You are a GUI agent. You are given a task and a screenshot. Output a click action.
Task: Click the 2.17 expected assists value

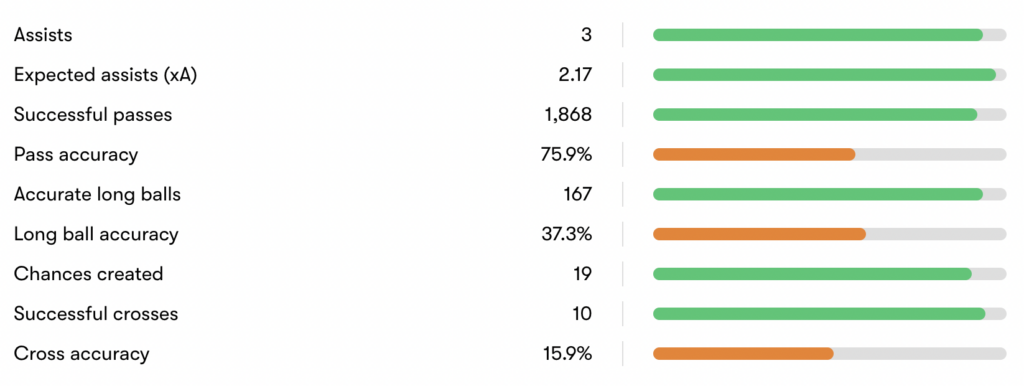pyautogui.click(x=575, y=75)
